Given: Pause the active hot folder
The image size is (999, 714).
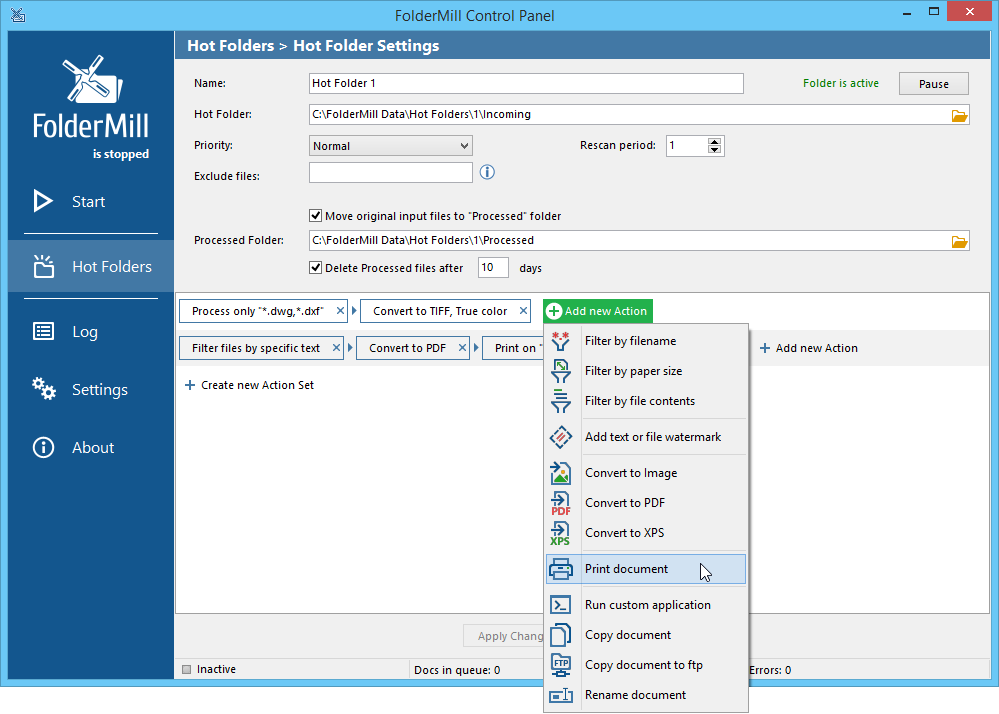Looking at the screenshot, I should point(933,83).
